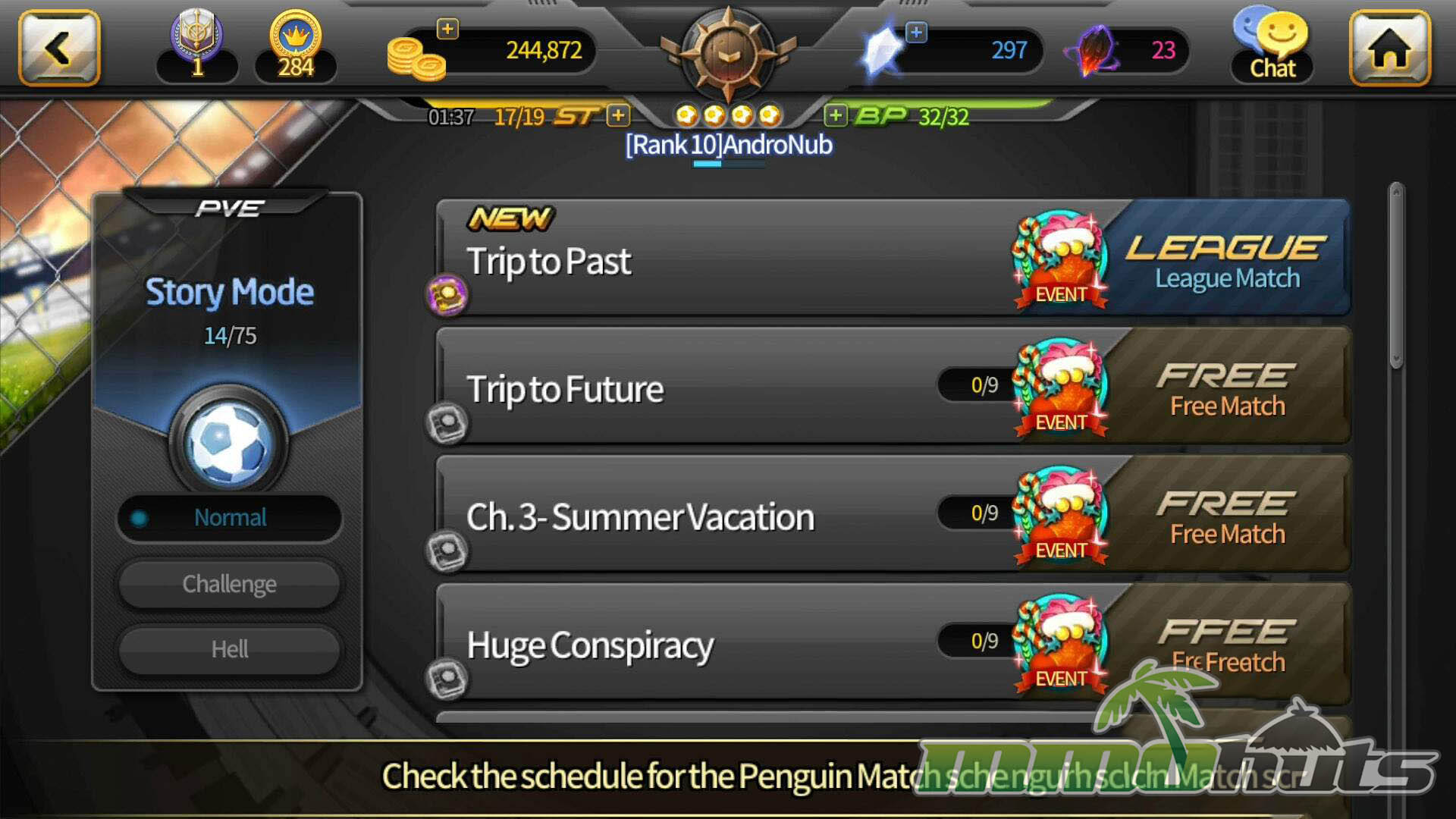Select Hell difficulty
The width and height of the screenshot is (1456, 819).
pos(230,649)
